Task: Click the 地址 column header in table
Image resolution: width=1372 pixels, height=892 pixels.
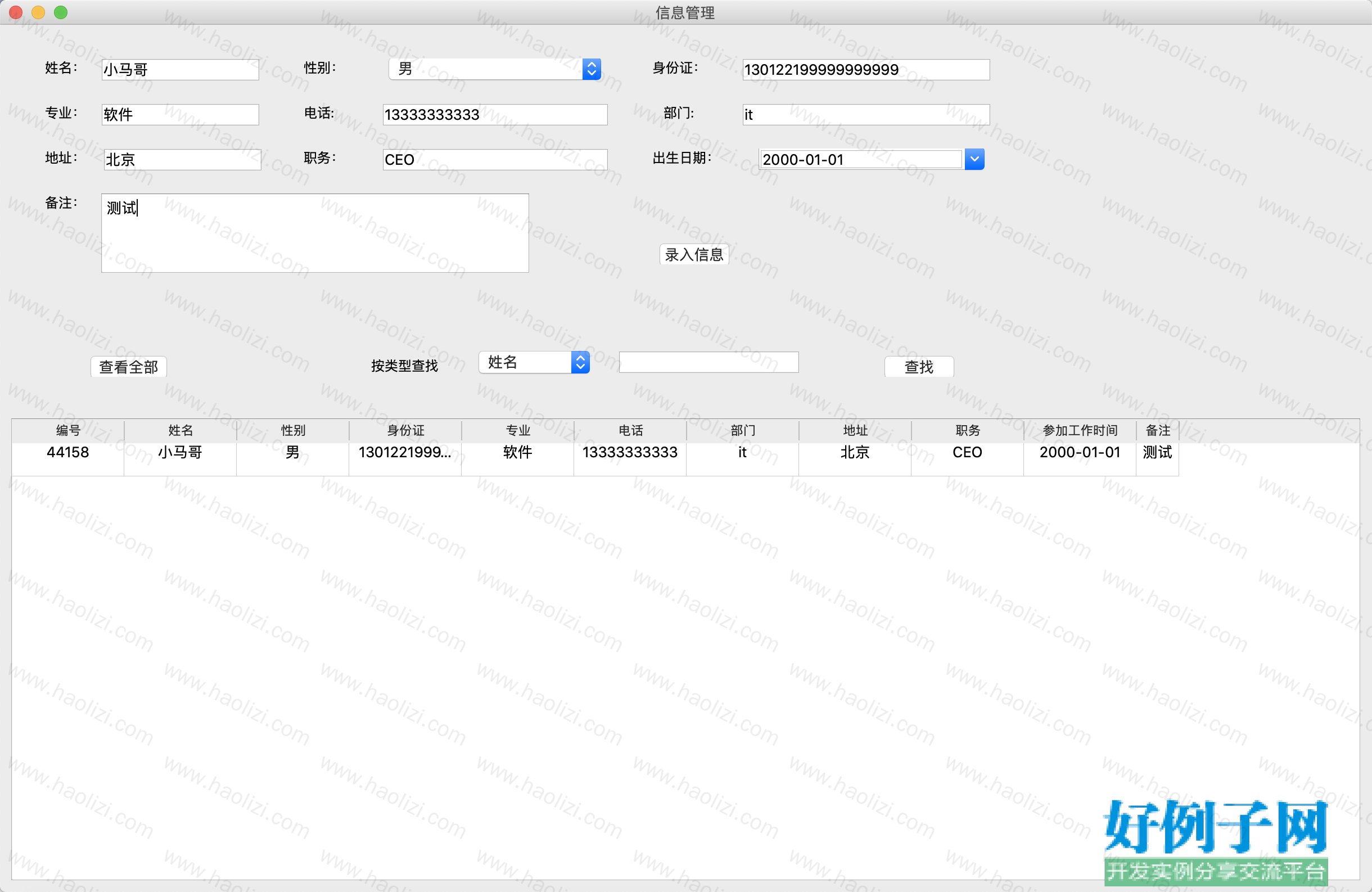Action: click(855, 431)
